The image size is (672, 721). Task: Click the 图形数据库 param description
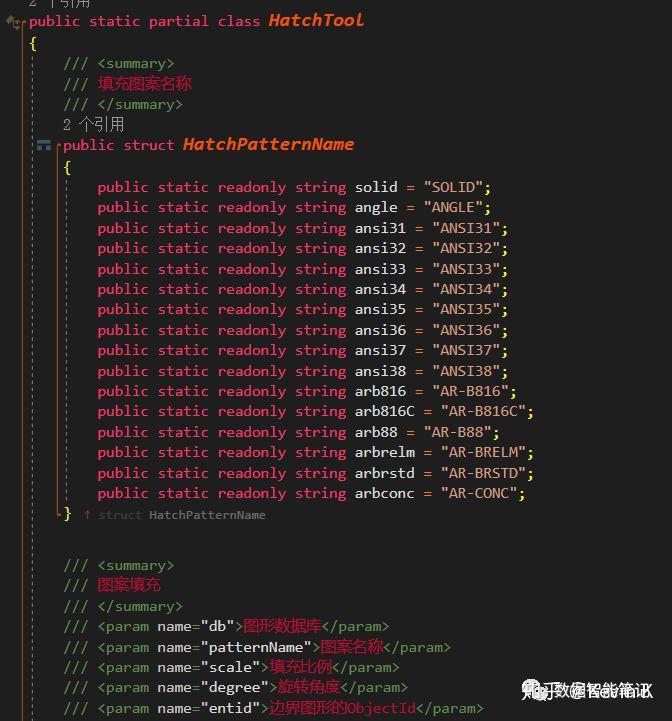click(282, 626)
